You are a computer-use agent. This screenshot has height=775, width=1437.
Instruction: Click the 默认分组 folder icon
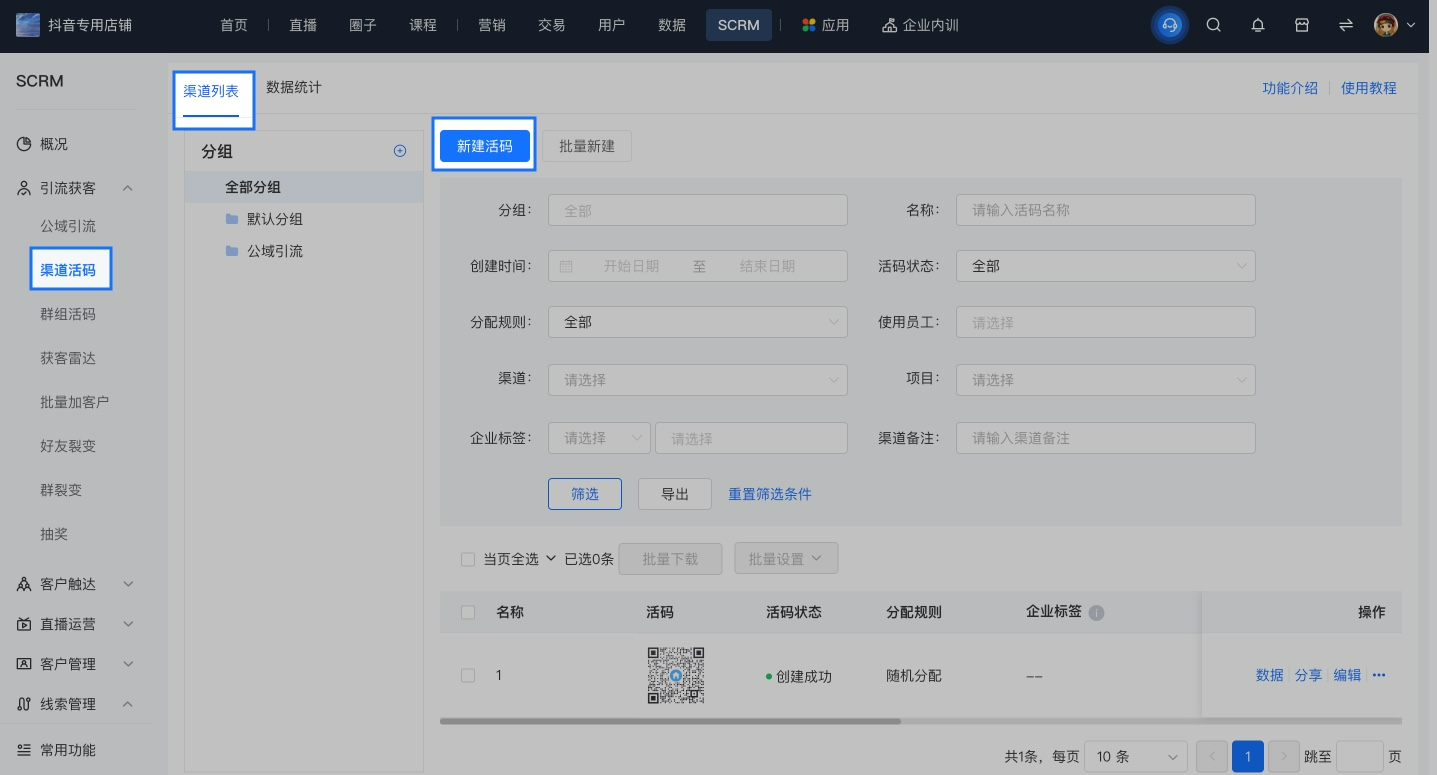click(232, 219)
